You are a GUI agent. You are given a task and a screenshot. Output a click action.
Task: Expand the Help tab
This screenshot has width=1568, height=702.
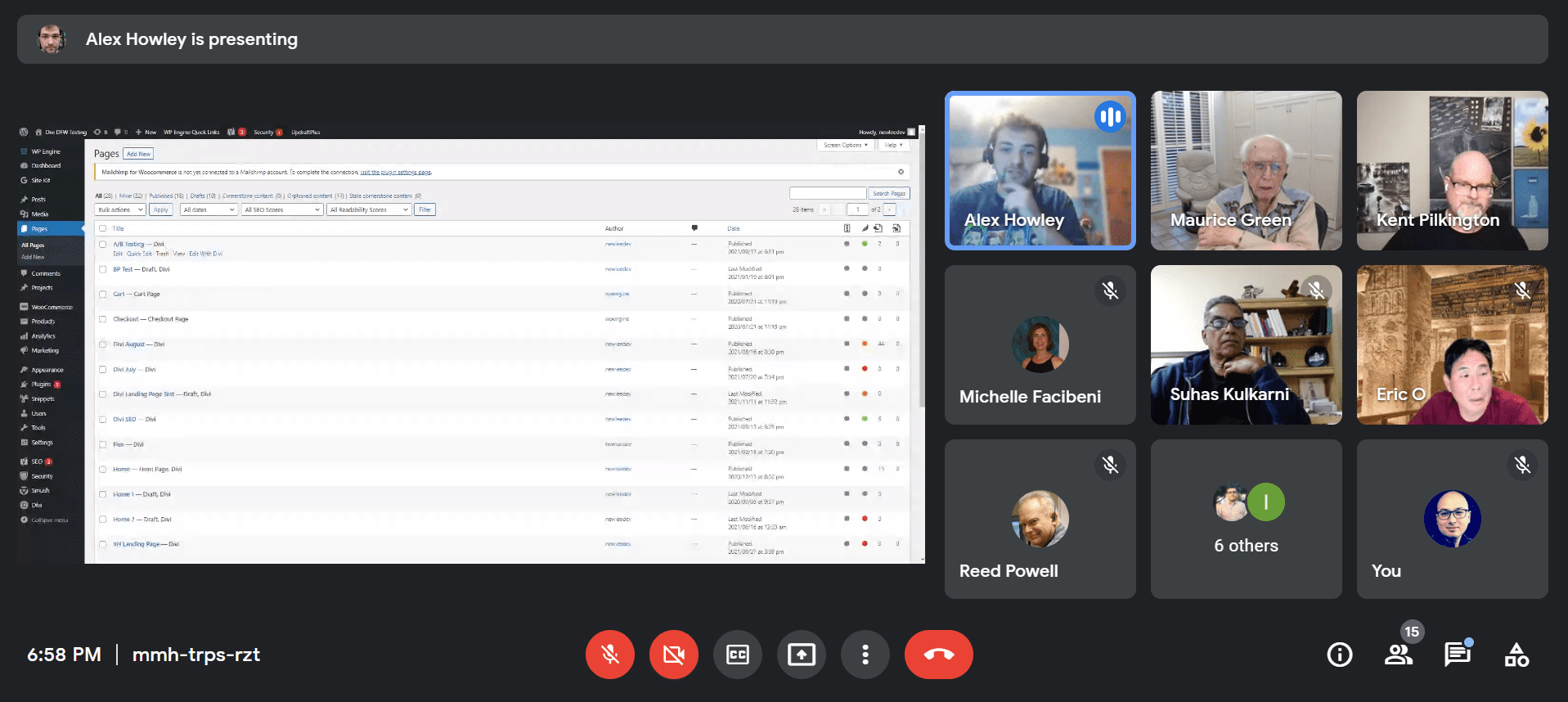[x=893, y=145]
